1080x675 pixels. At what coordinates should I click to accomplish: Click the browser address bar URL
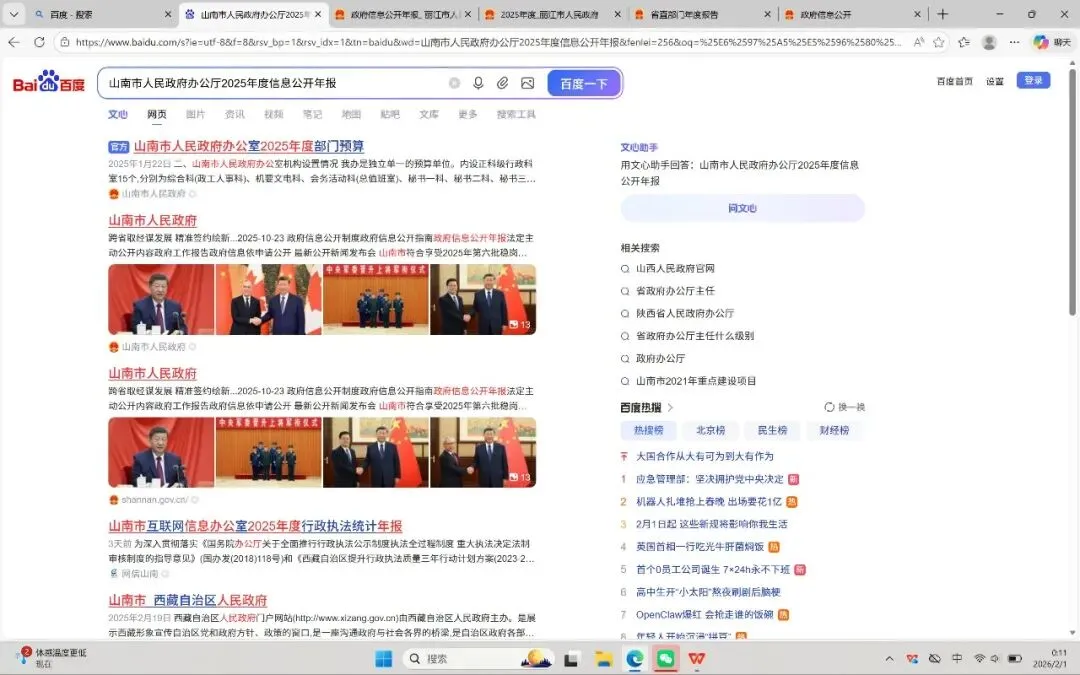[x=488, y=42]
